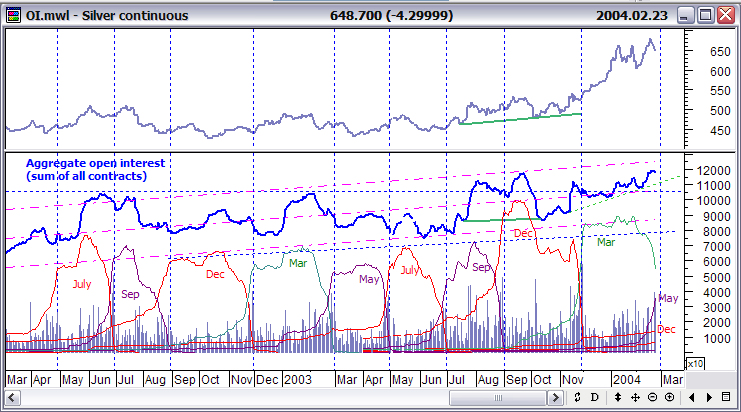Click the 2004 year marker on time axis

click(x=628, y=380)
